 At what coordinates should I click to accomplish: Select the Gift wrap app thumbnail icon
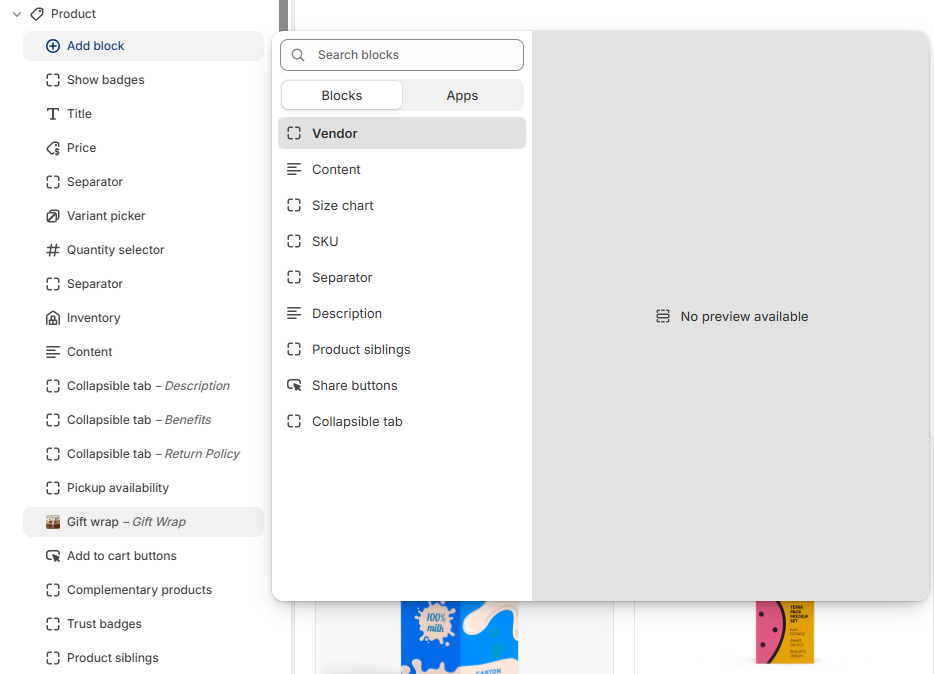click(53, 522)
